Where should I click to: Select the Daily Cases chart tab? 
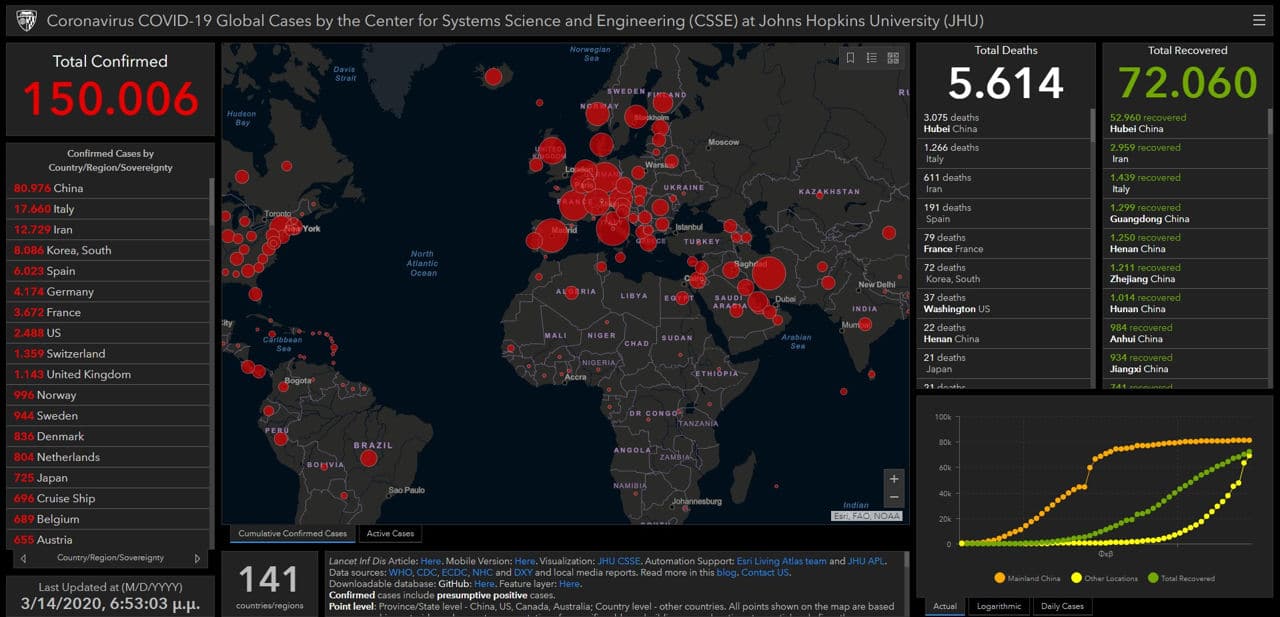pos(1060,606)
